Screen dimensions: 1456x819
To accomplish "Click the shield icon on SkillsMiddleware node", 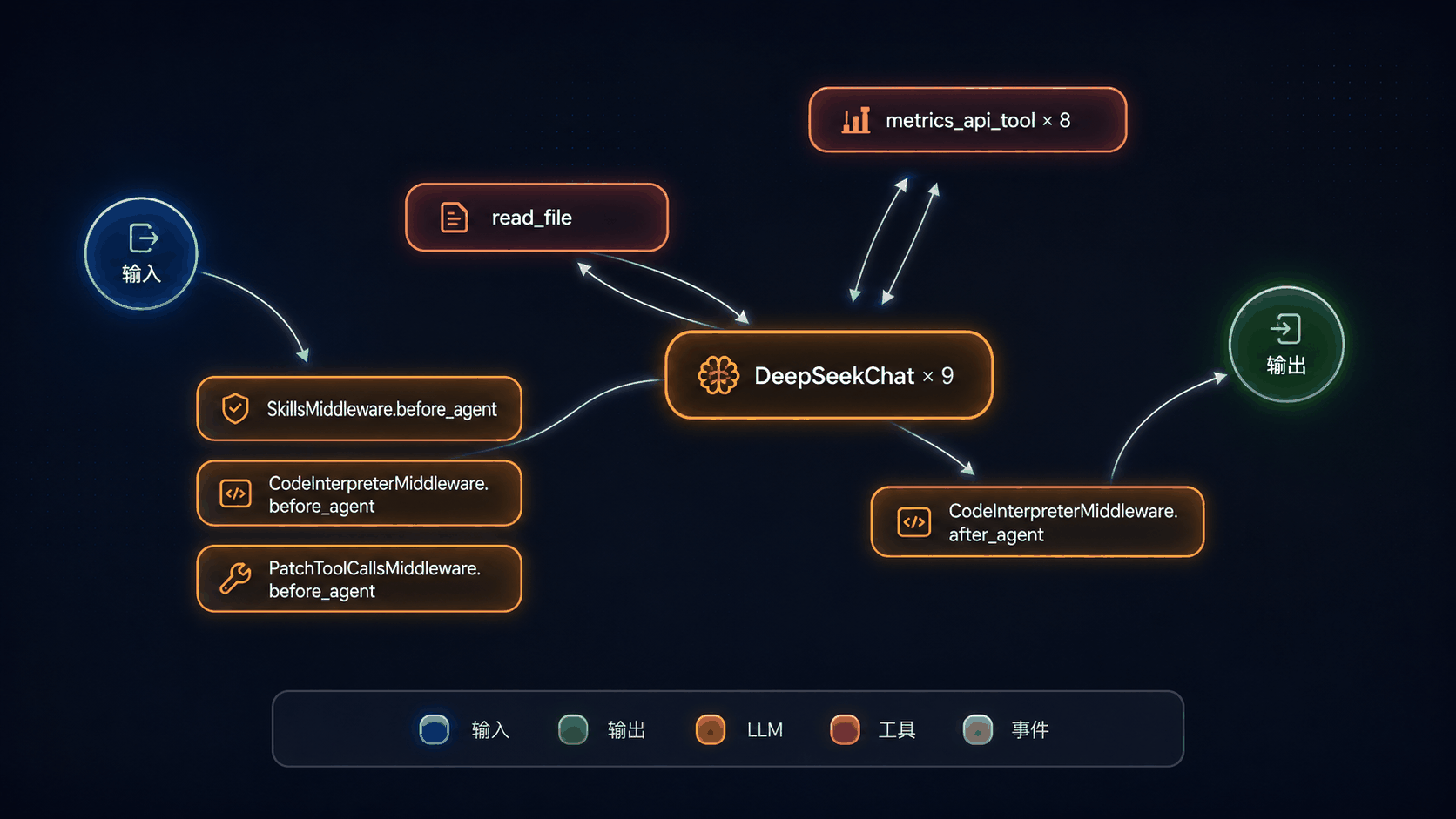I will (235, 408).
